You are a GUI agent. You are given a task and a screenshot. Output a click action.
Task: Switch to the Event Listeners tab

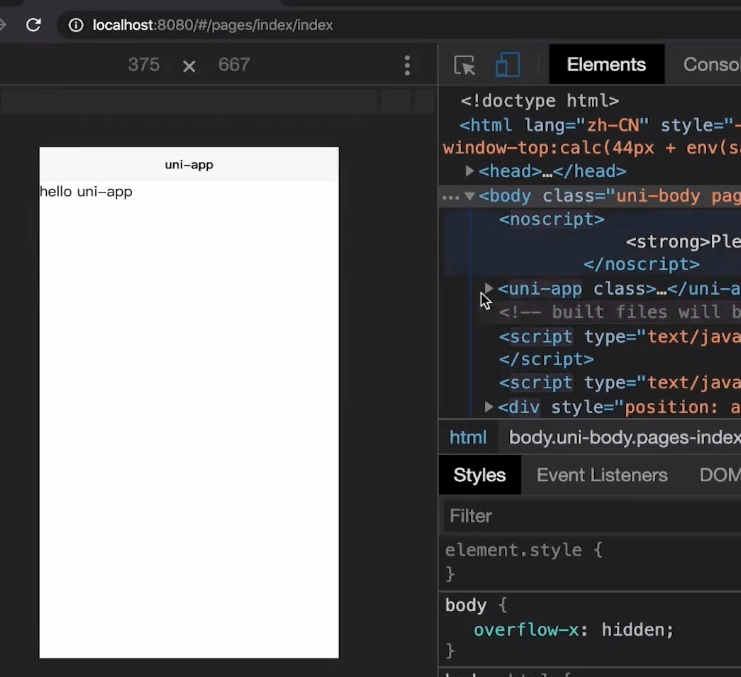[x=602, y=475]
